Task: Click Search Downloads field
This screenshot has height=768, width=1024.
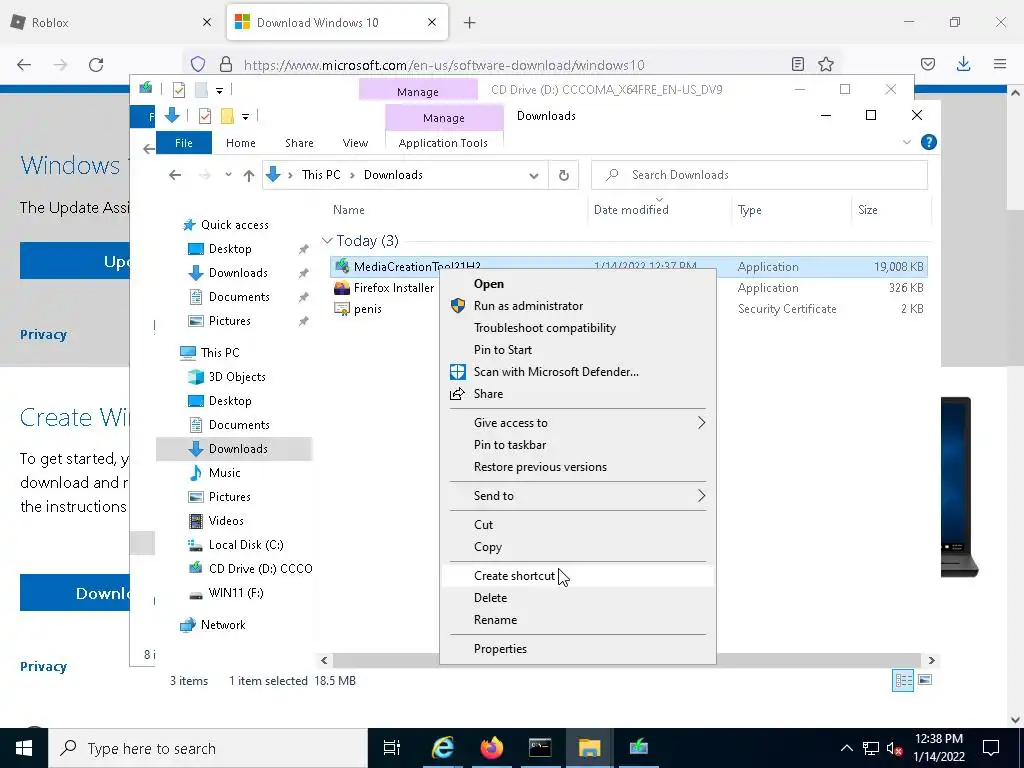Action: click(x=759, y=175)
